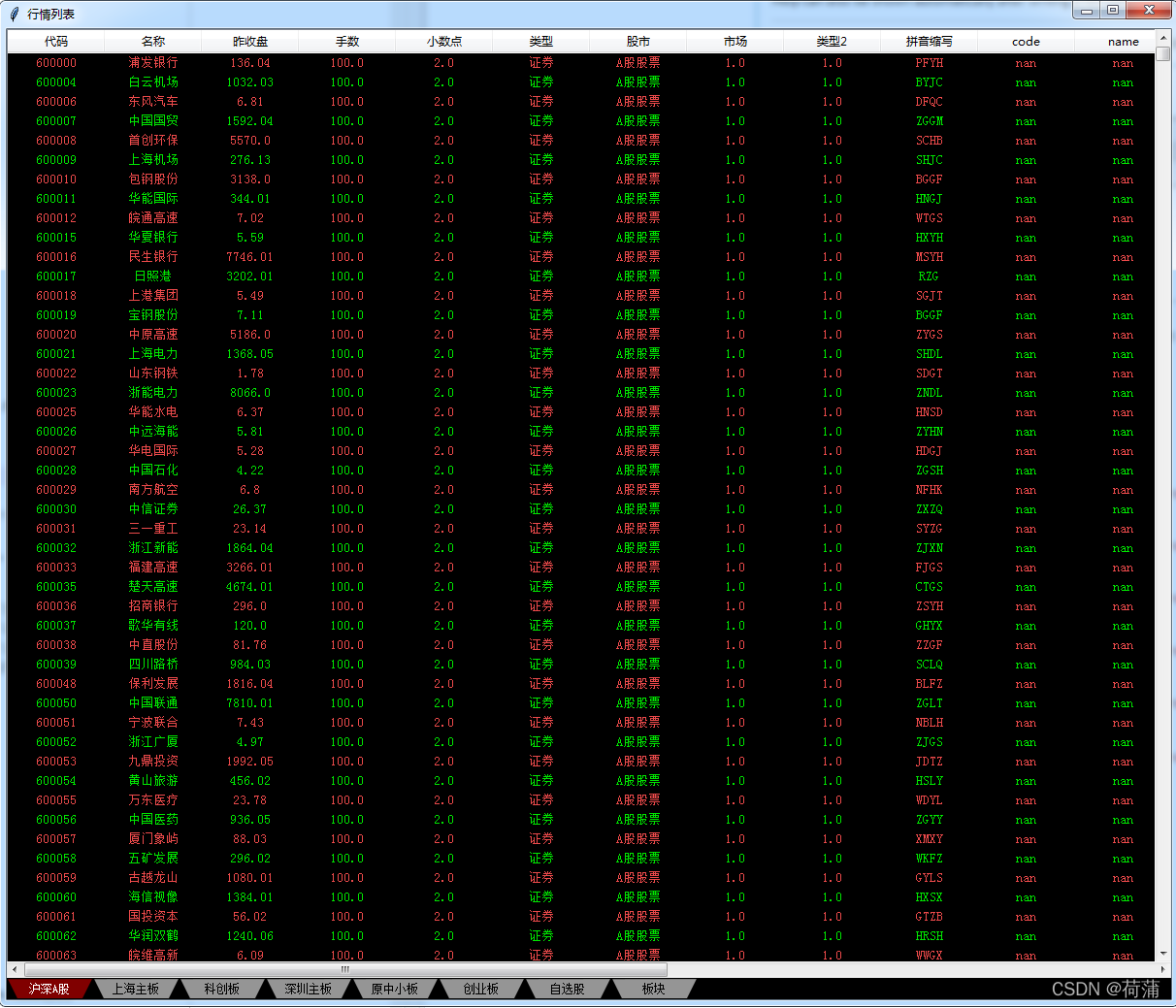Click price cell 3138.0

pyautogui.click(x=250, y=179)
